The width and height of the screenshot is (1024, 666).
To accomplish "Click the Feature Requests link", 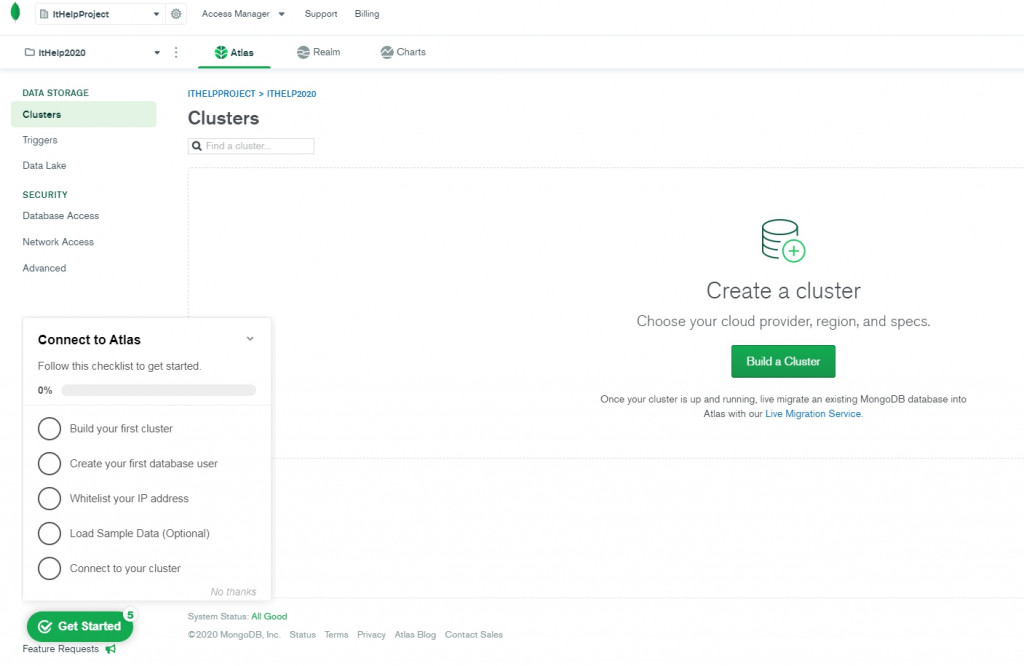I will pyautogui.click(x=61, y=649).
